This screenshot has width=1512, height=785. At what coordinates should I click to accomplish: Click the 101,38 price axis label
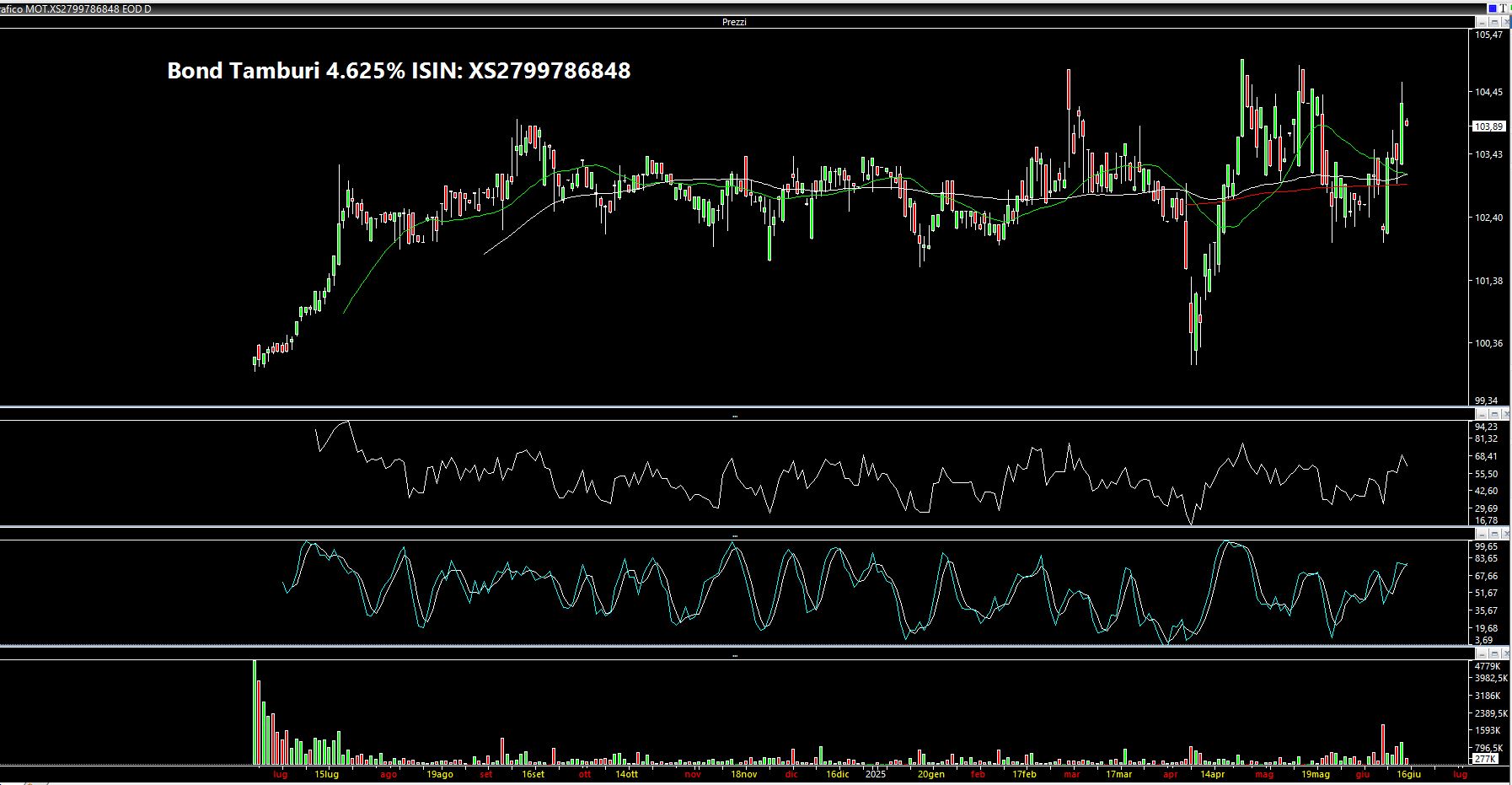click(x=1489, y=281)
